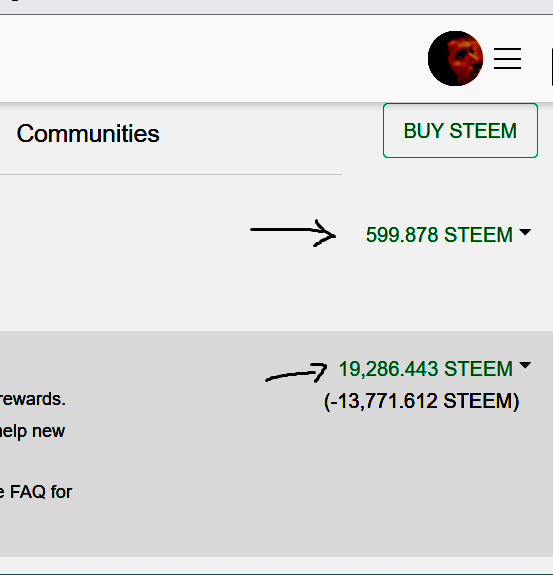
Task: Click the divider line under Communities
Action: (171, 175)
